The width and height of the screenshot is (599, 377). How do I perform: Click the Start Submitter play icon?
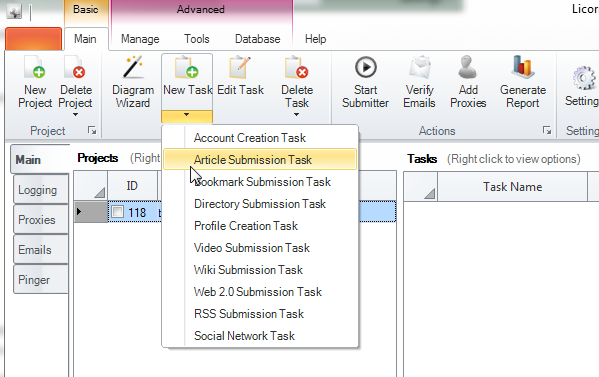pyautogui.click(x=366, y=67)
